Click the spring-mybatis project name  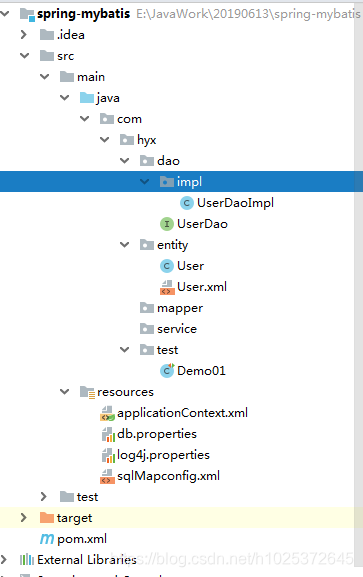pos(83,14)
